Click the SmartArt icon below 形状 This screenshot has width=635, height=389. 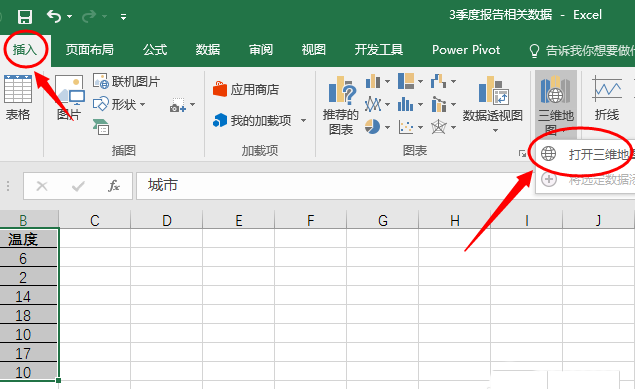[101, 127]
